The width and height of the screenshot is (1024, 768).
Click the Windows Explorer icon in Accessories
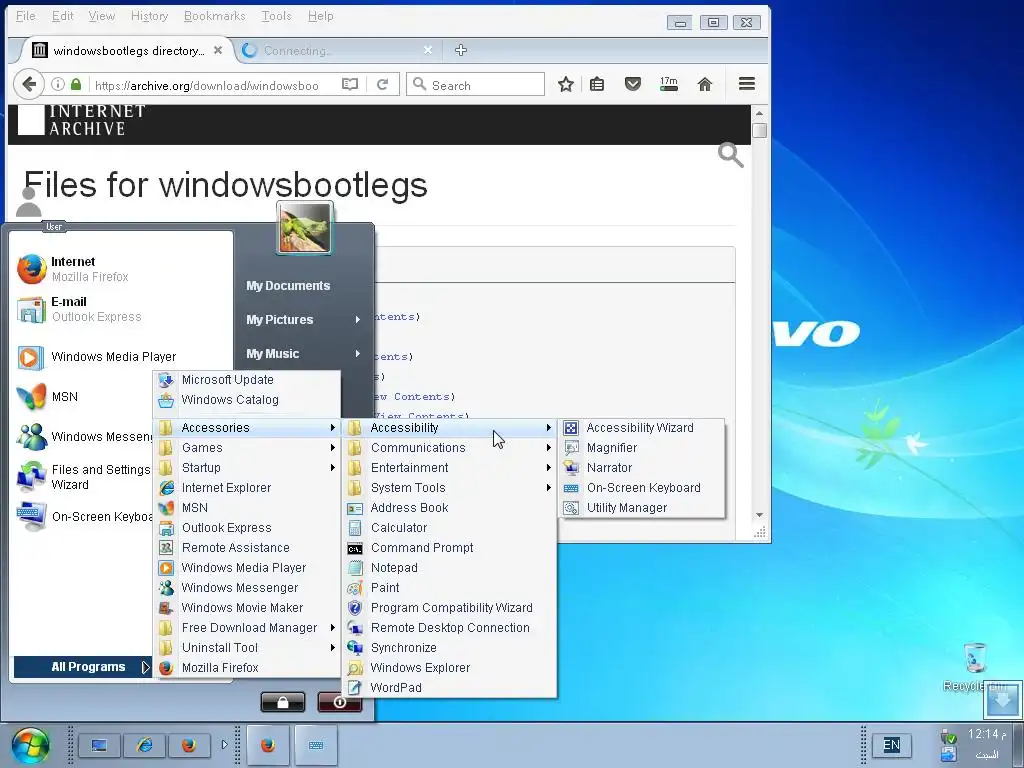tap(355, 667)
